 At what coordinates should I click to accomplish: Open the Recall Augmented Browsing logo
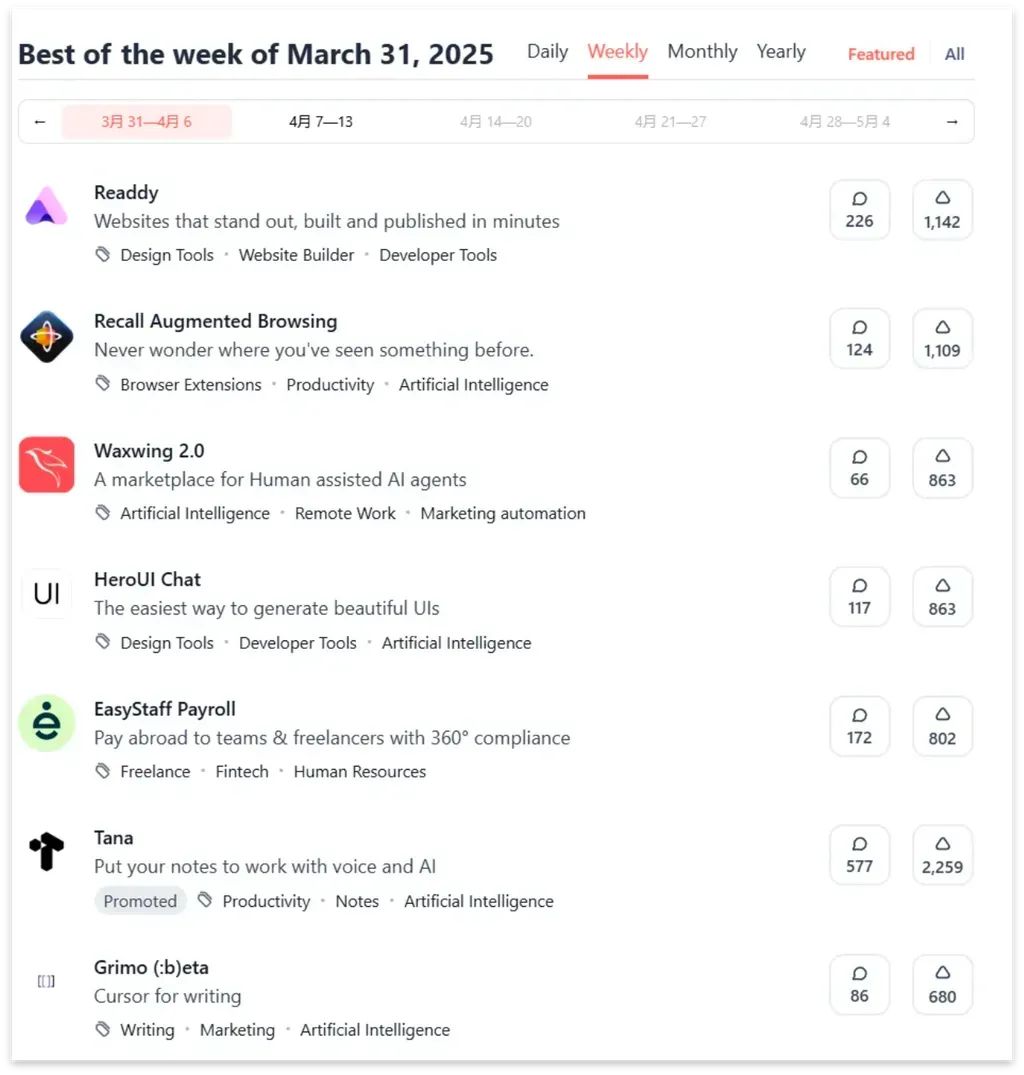(x=46, y=336)
